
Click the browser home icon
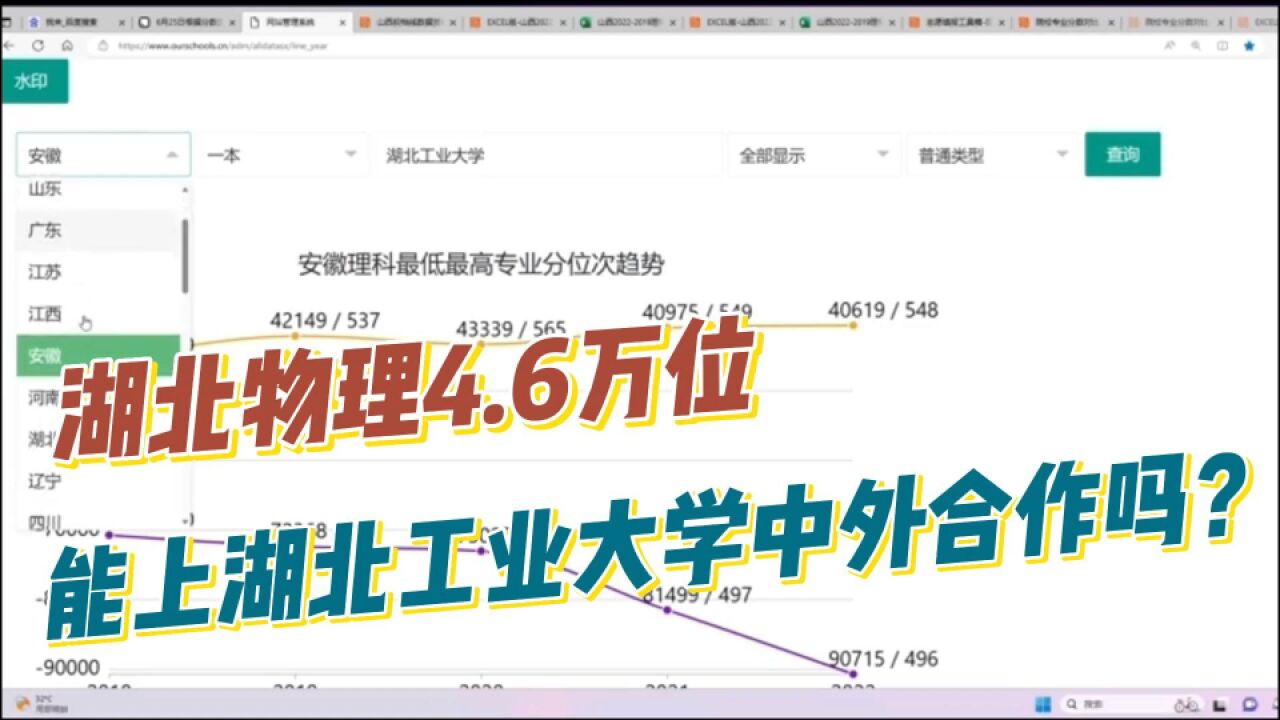pyautogui.click(x=67, y=45)
